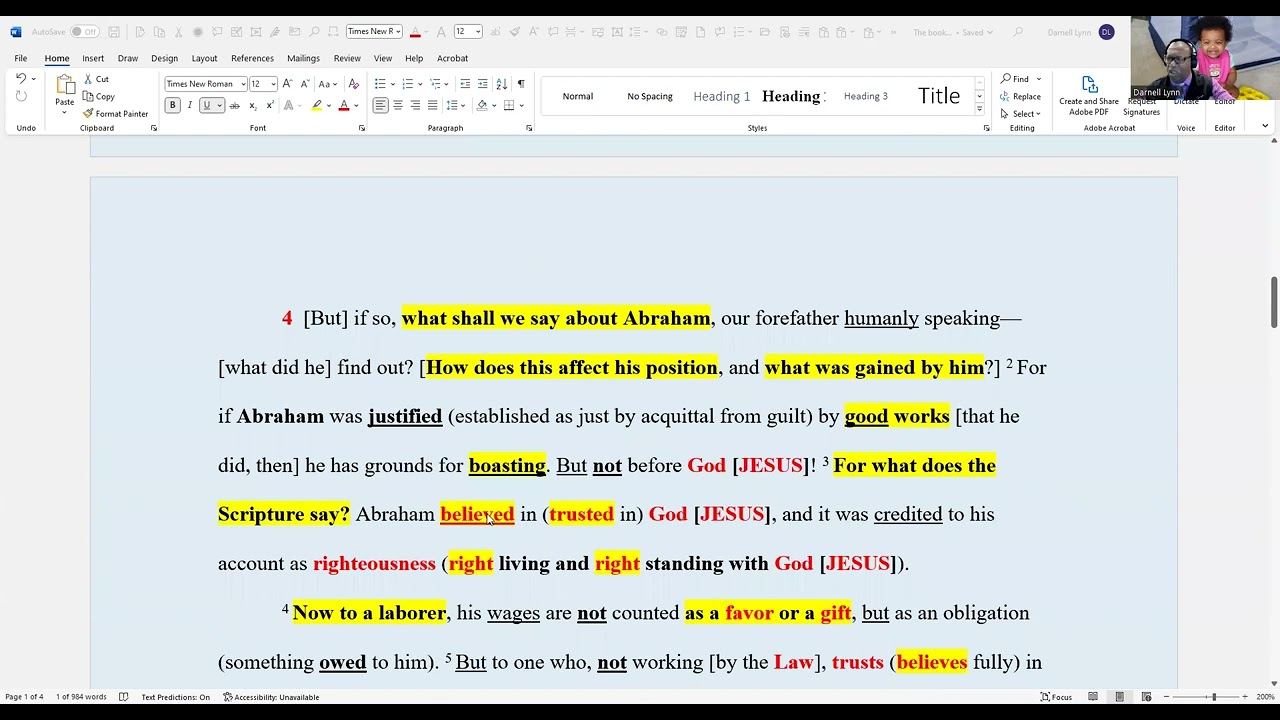Click the Redo icon below Undo

coord(20,96)
